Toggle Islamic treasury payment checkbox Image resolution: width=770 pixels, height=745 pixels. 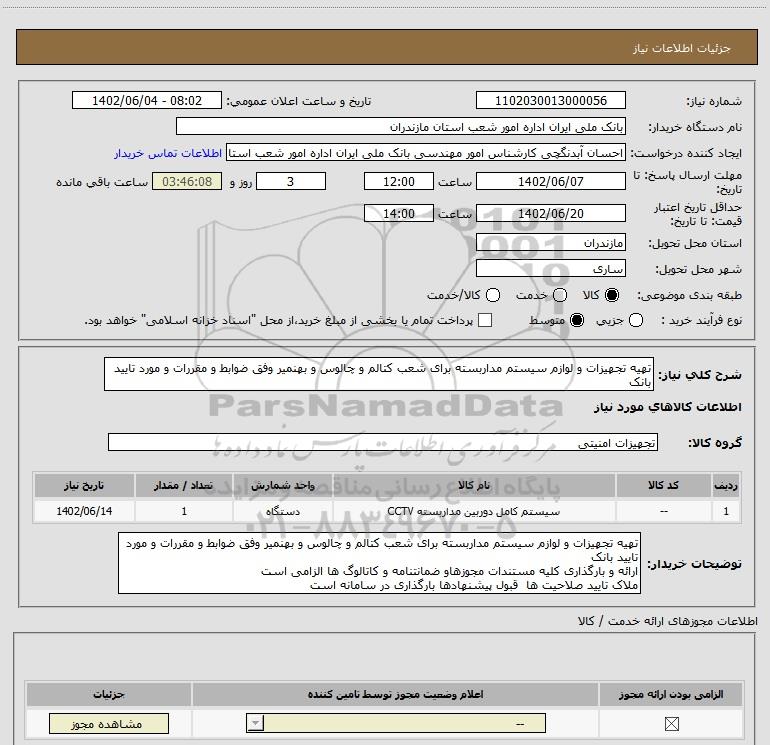coord(485,320)
